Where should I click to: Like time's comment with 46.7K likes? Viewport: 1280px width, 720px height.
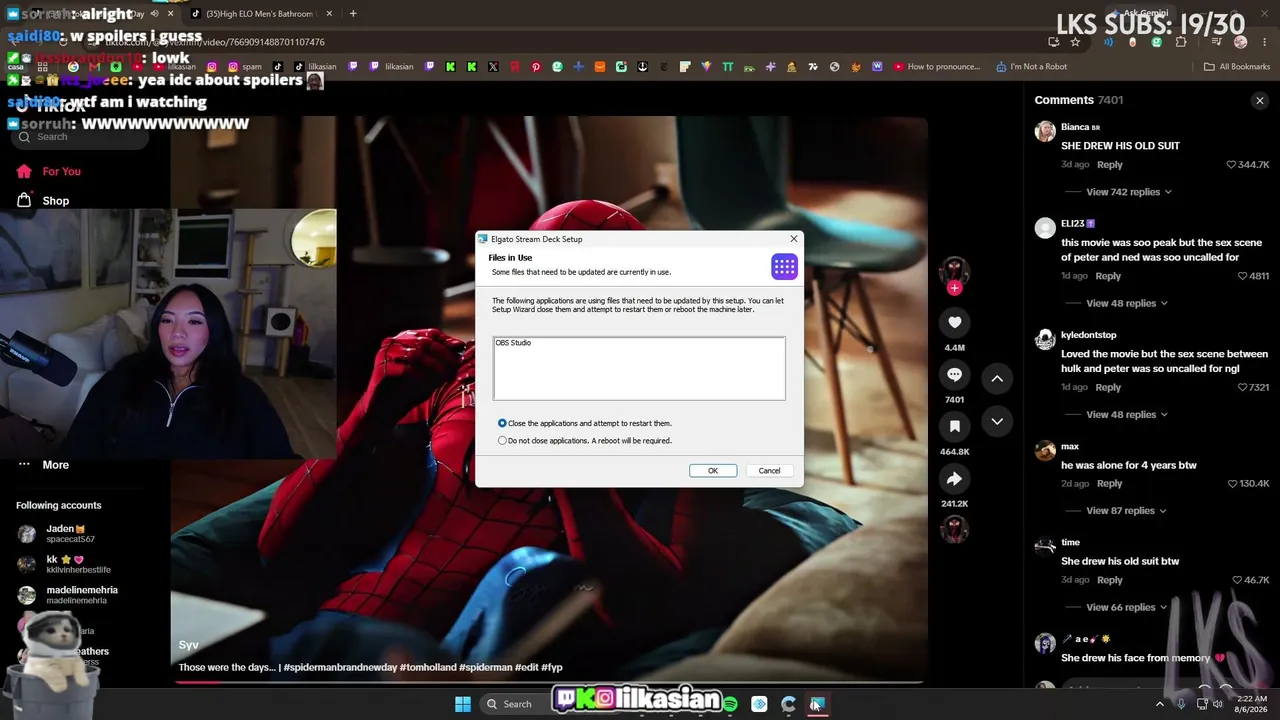tap(1237, 580)
